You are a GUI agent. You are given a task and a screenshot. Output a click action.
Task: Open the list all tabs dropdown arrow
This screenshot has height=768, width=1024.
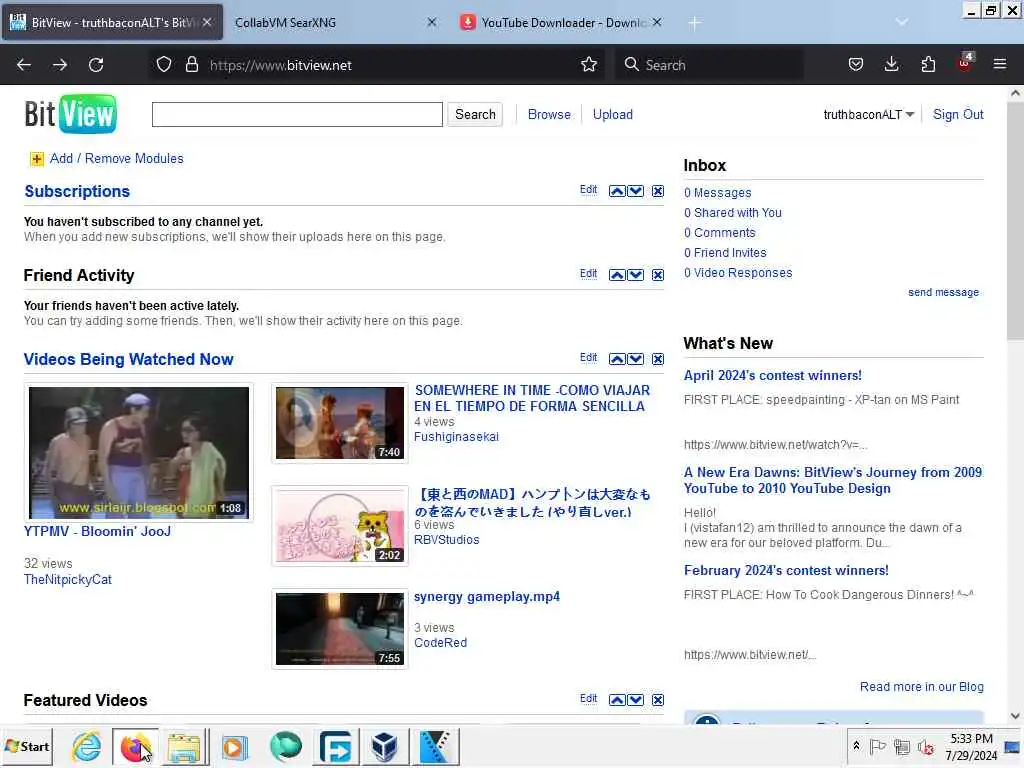pos(902,22)
